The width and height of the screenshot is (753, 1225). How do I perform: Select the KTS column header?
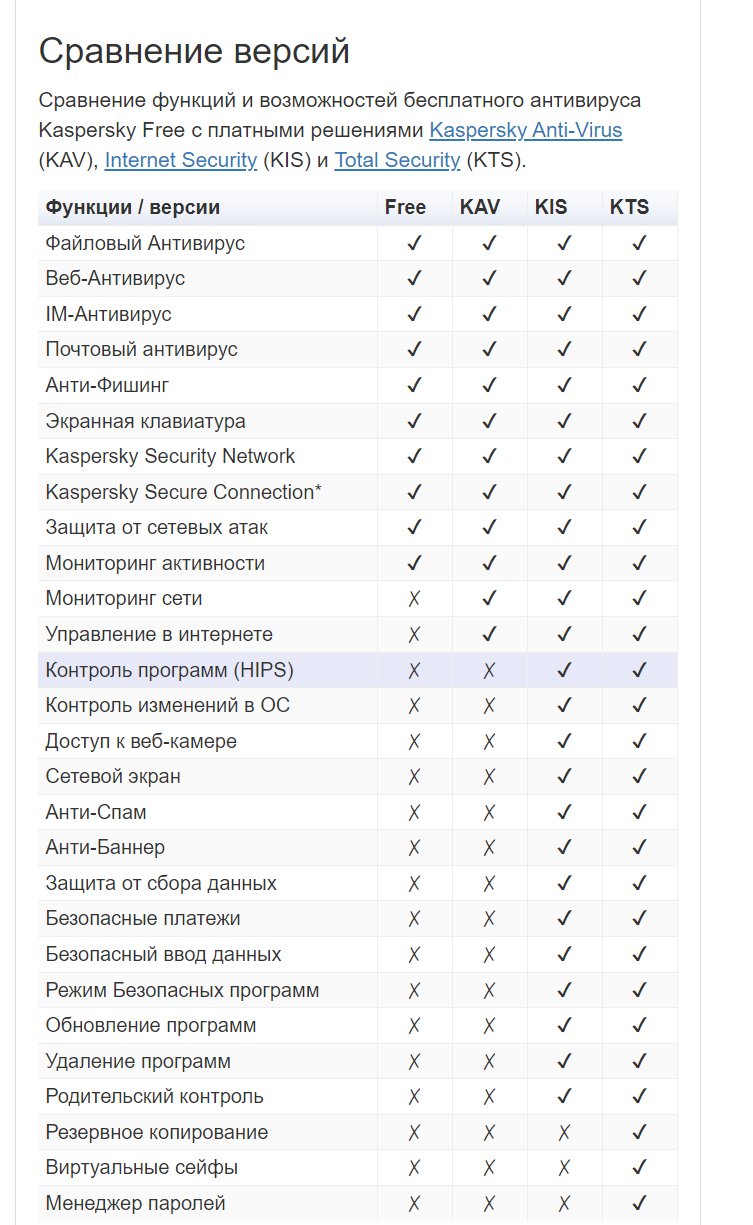[629, 207]
